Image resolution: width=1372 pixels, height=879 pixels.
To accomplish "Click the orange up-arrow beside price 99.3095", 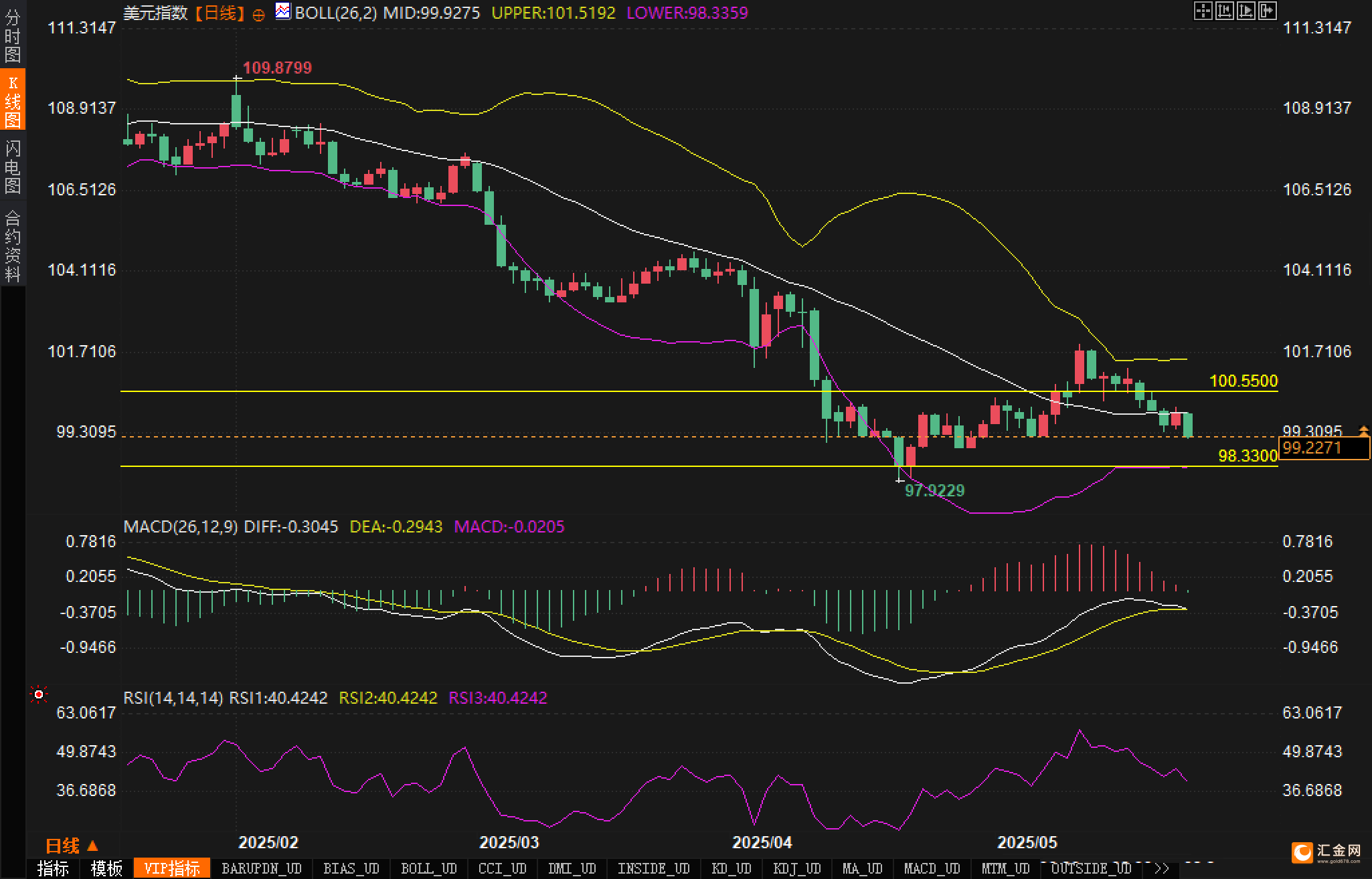I will tap(1363, 430).
